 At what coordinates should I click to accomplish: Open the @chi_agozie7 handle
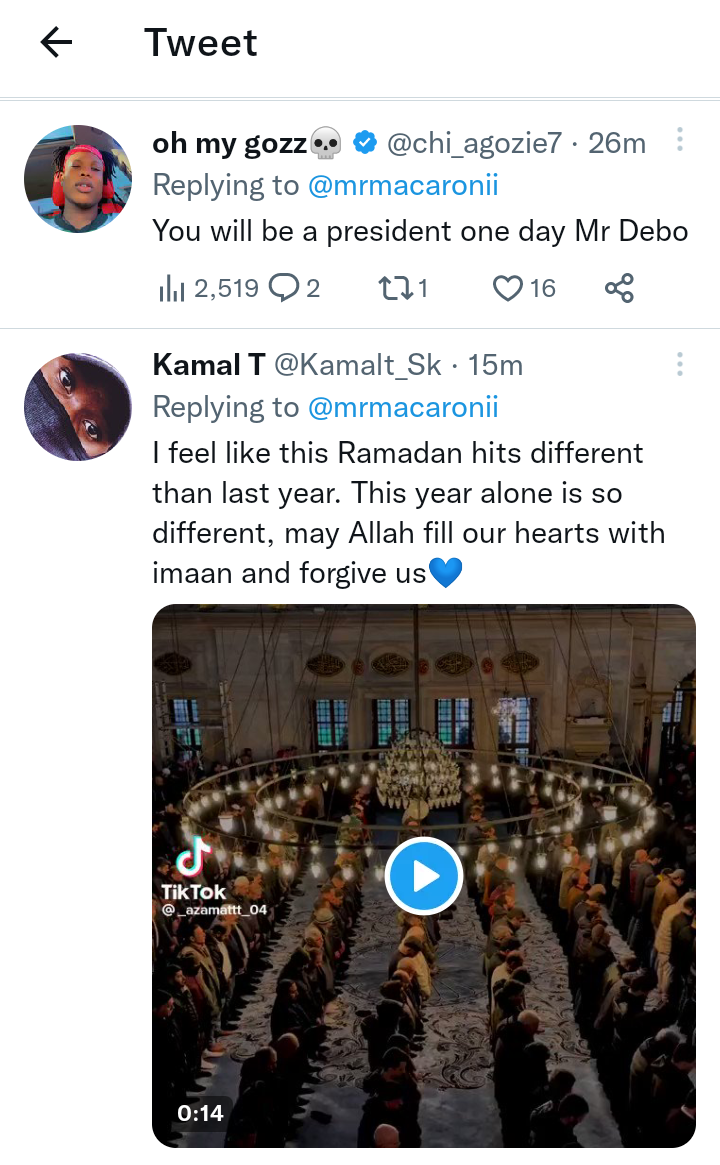(474, 144)
